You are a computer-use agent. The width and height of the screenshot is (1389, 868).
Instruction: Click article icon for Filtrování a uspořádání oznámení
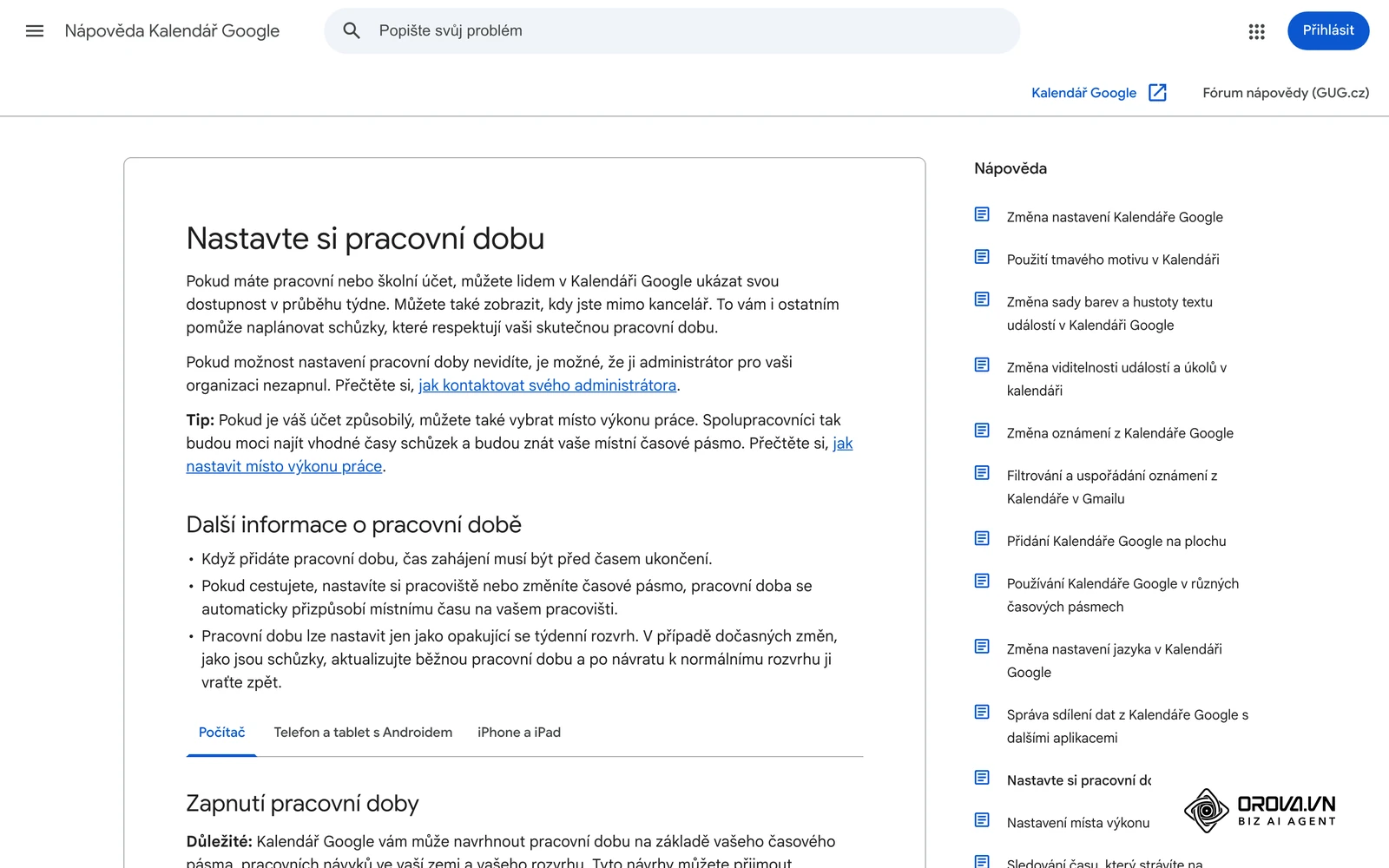[982, 473]
